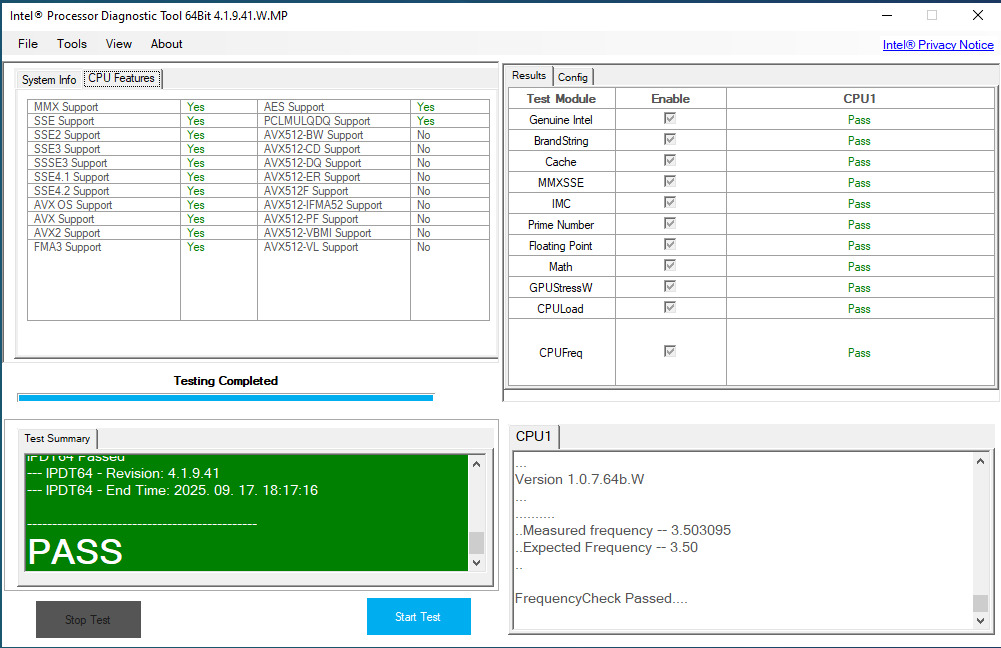Screen dimensions: 1001x648
Task: Click the AES Support feature cell
Action: click(x=333, y=107)
